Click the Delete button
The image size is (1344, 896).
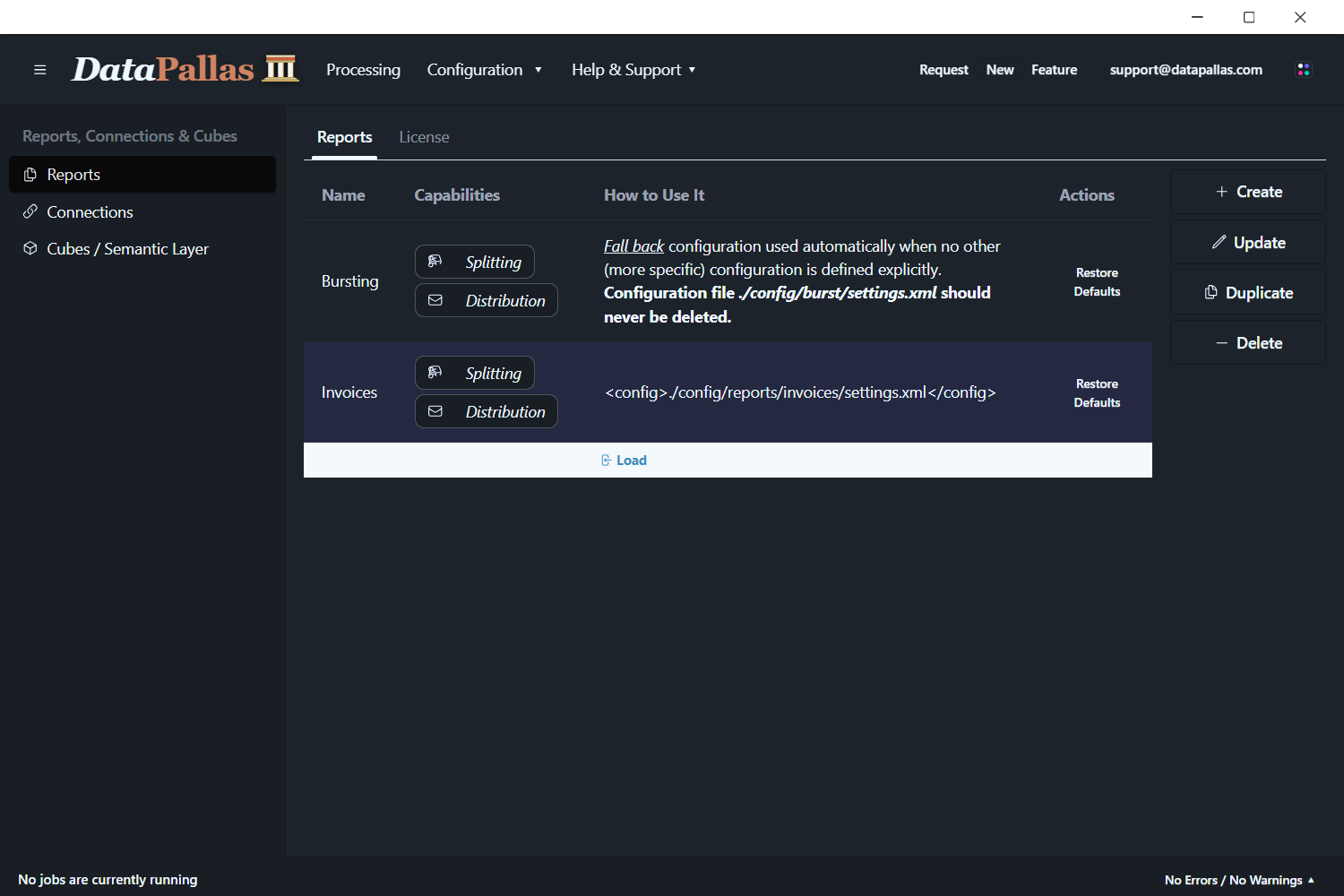click(1247, 342)
